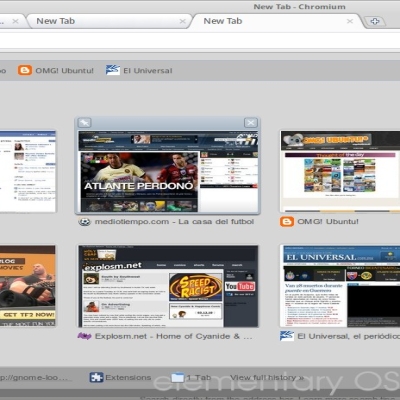Click El Universal, el periódico title
This screenshot has width=400, height=400.
click(x=349, y=336)
